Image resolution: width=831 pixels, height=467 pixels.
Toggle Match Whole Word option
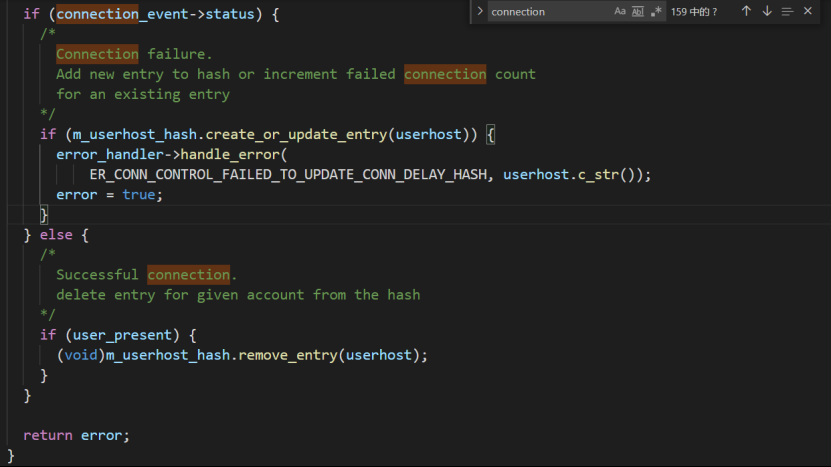click(638, 11)
